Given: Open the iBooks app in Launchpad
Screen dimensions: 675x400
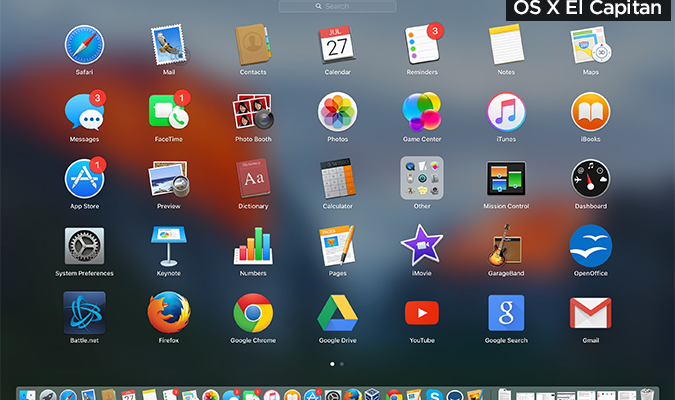Looking at the screenshot, I should [591, 112].
